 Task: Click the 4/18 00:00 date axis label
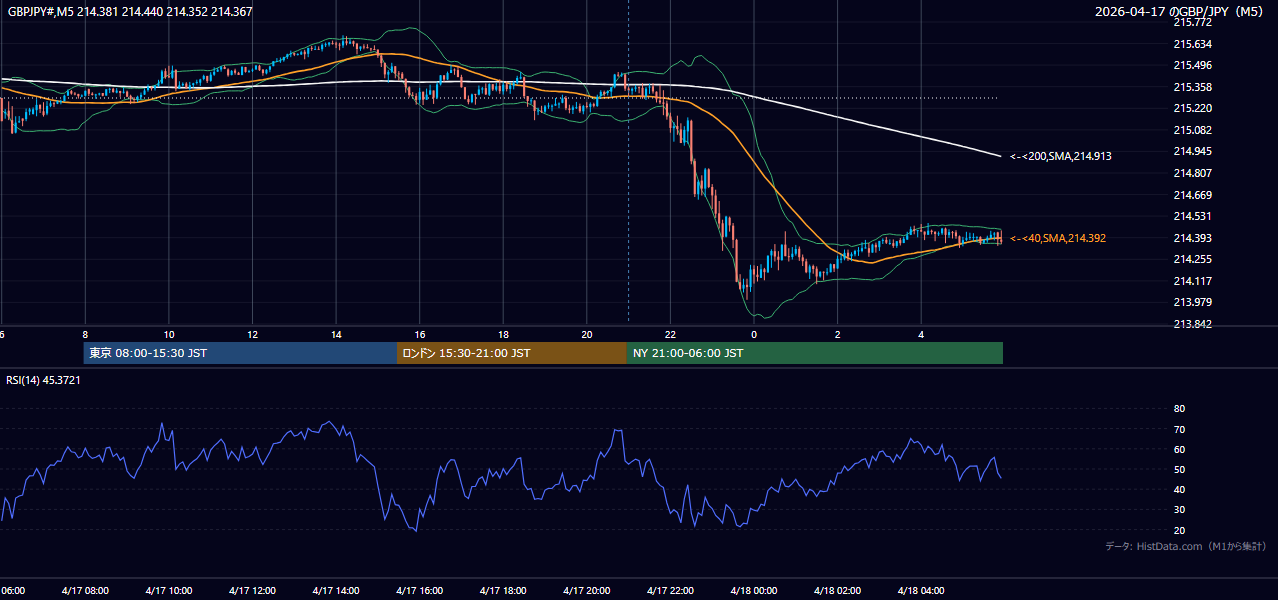pyautogui.click(x=754, y=591)
